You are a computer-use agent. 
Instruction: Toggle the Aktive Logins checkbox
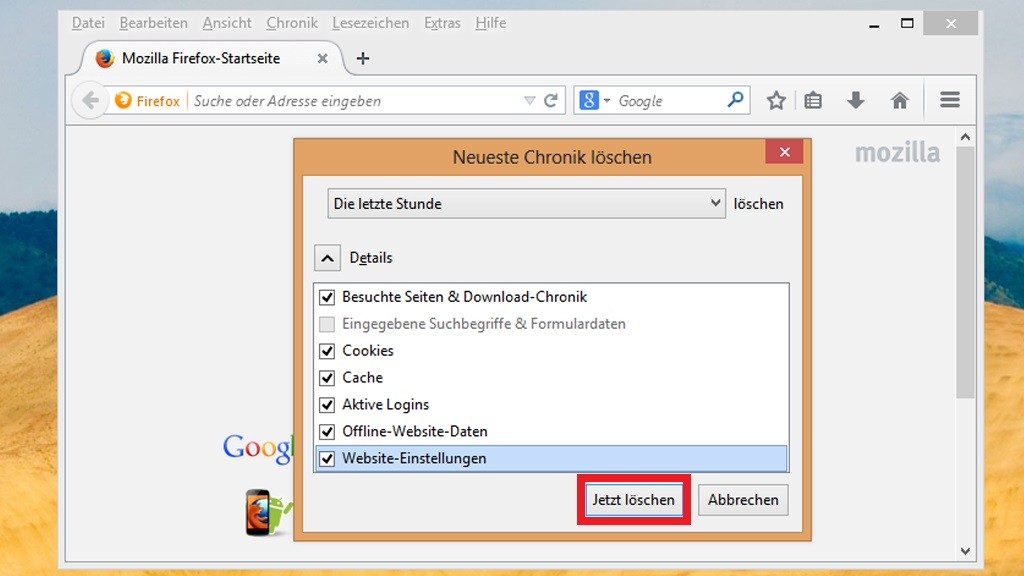point(327,405)
